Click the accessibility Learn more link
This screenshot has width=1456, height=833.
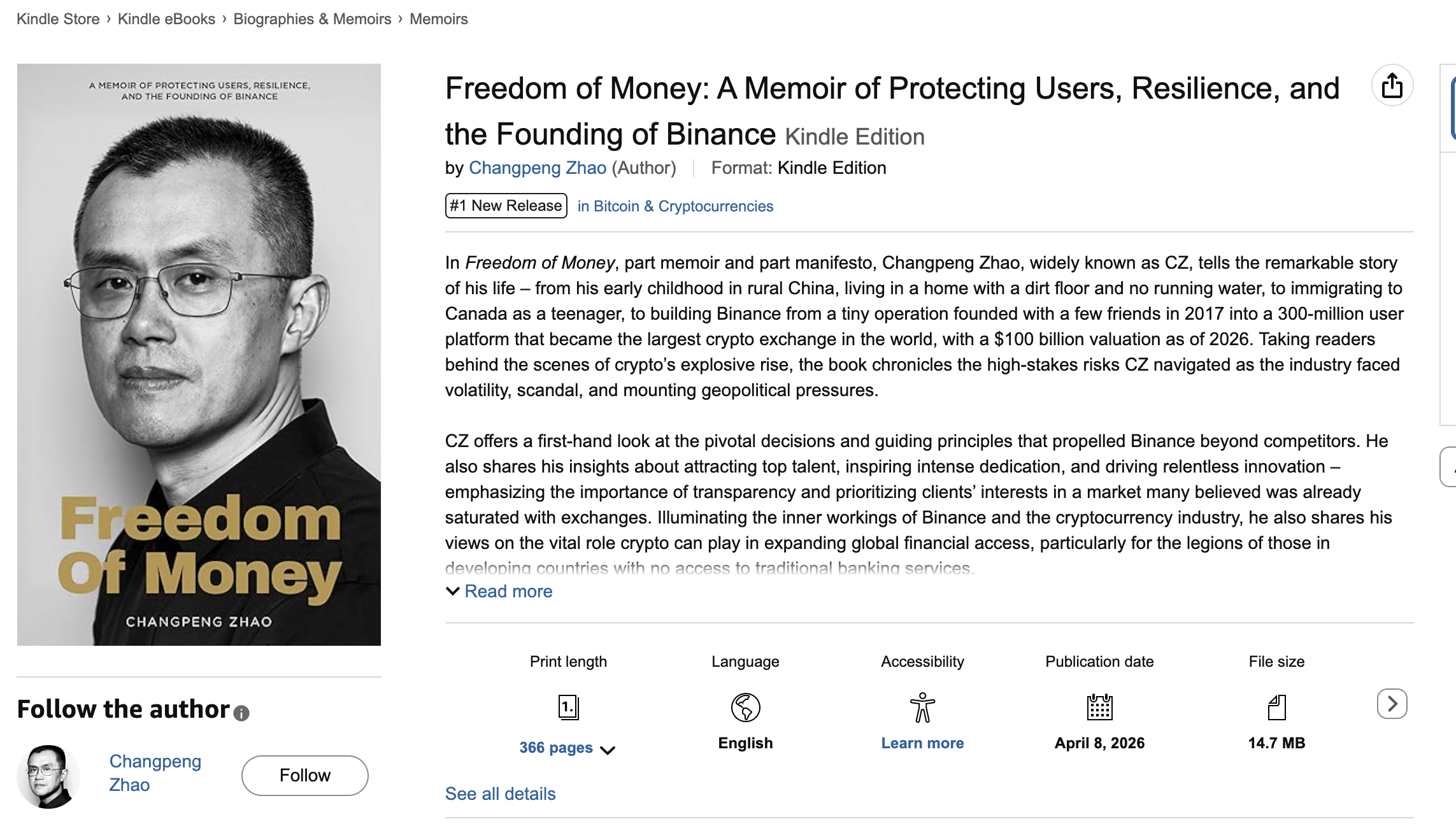922,743
